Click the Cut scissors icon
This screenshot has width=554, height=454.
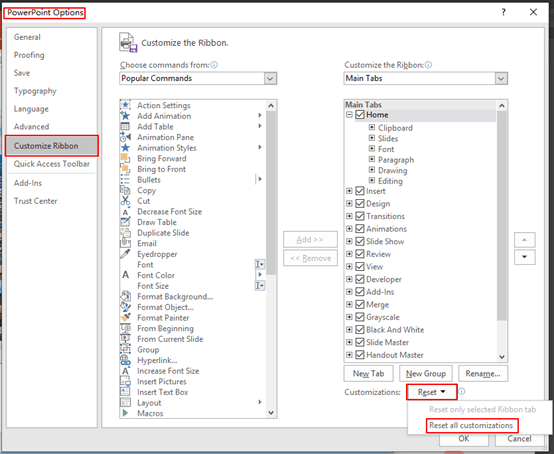[125, 201]
